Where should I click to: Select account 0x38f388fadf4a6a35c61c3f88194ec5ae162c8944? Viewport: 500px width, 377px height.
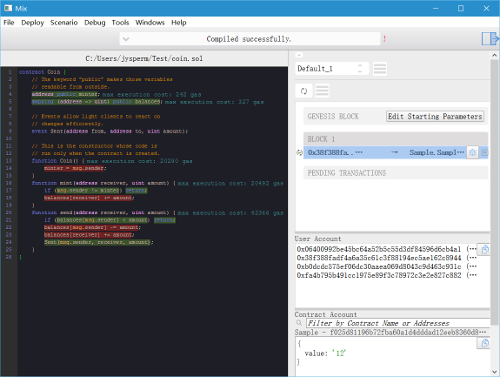pyautogui.click(x=387, y=258)
